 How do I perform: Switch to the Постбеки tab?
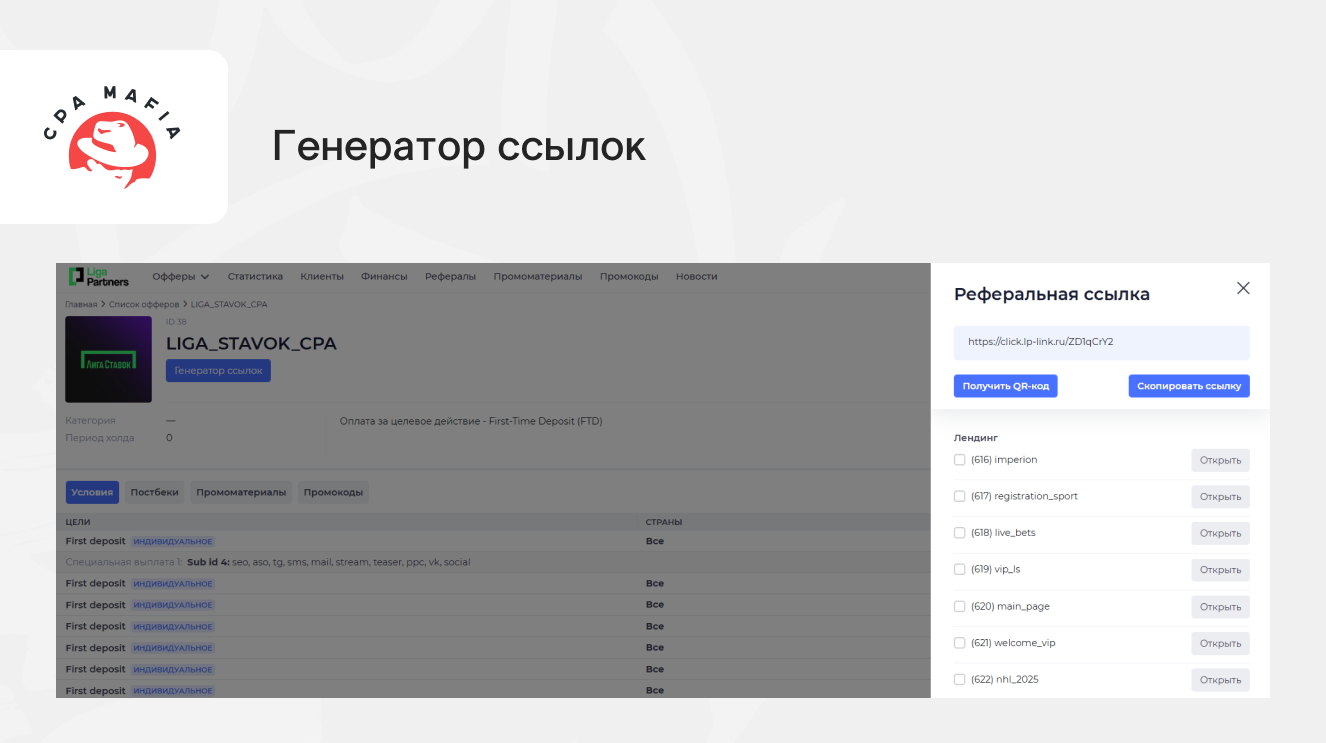tap(154, 492)
